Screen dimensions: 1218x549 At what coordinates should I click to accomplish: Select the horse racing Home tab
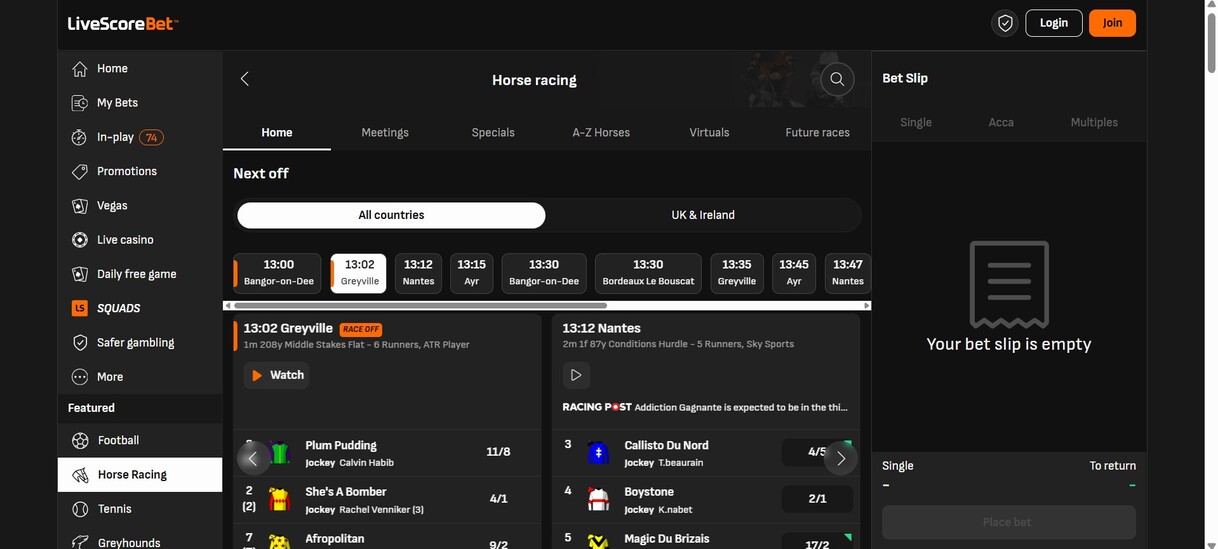click(277, 132)
